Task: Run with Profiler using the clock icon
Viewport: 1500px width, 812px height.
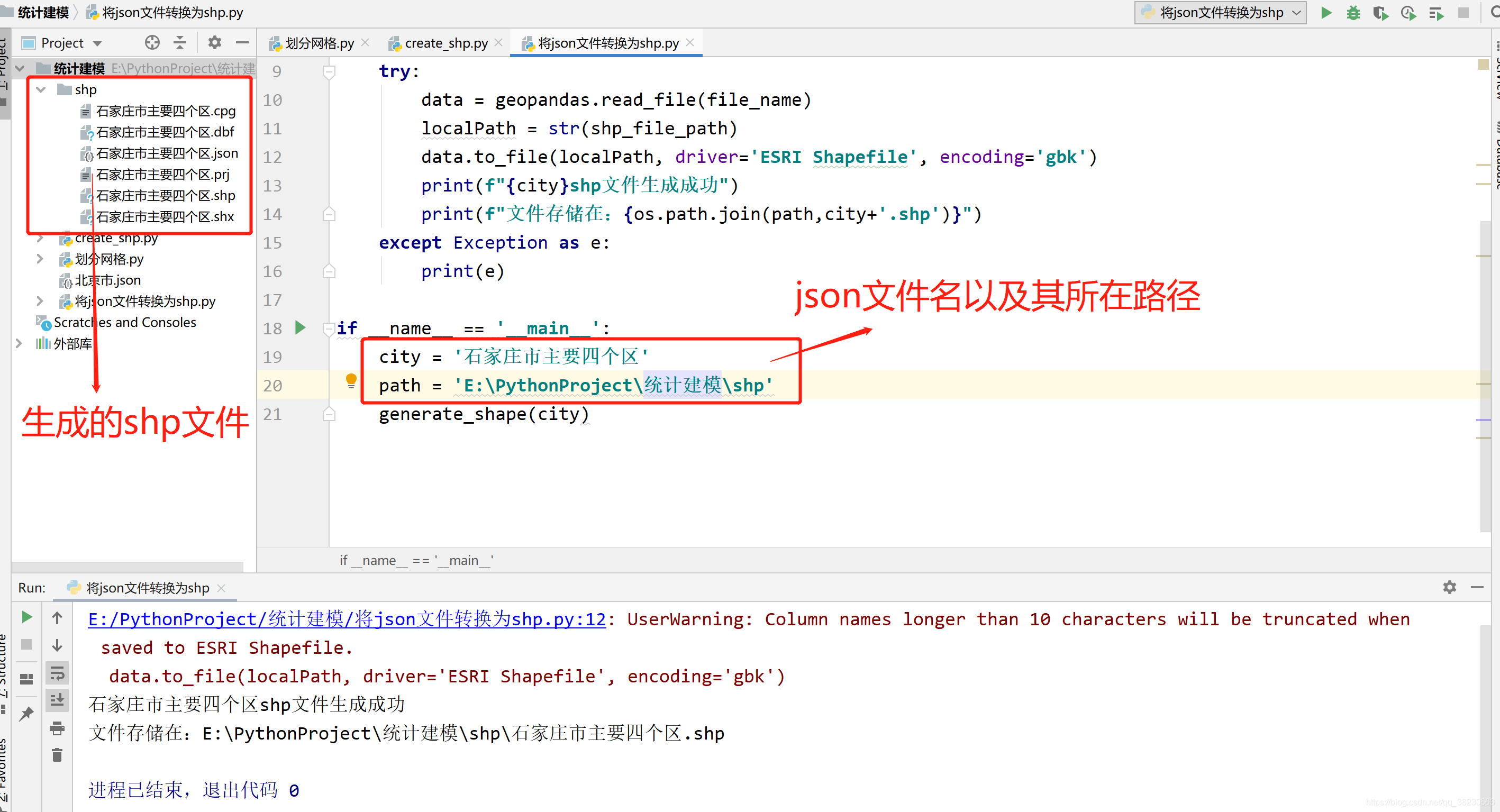Action: 1408,12
